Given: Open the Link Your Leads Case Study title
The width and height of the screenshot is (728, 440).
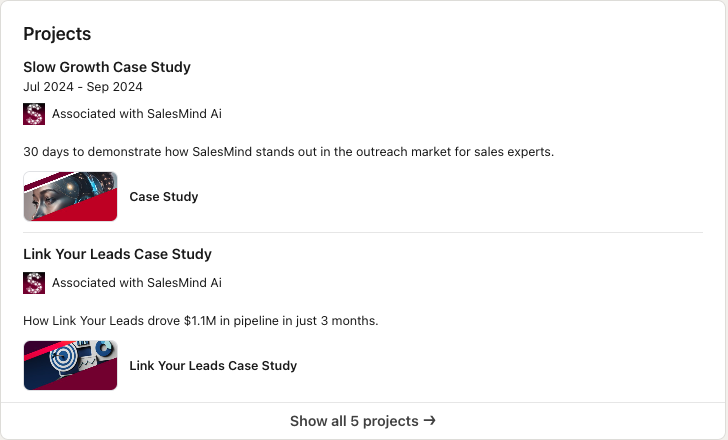Looking at the screenshot, I should coord(117,254).
